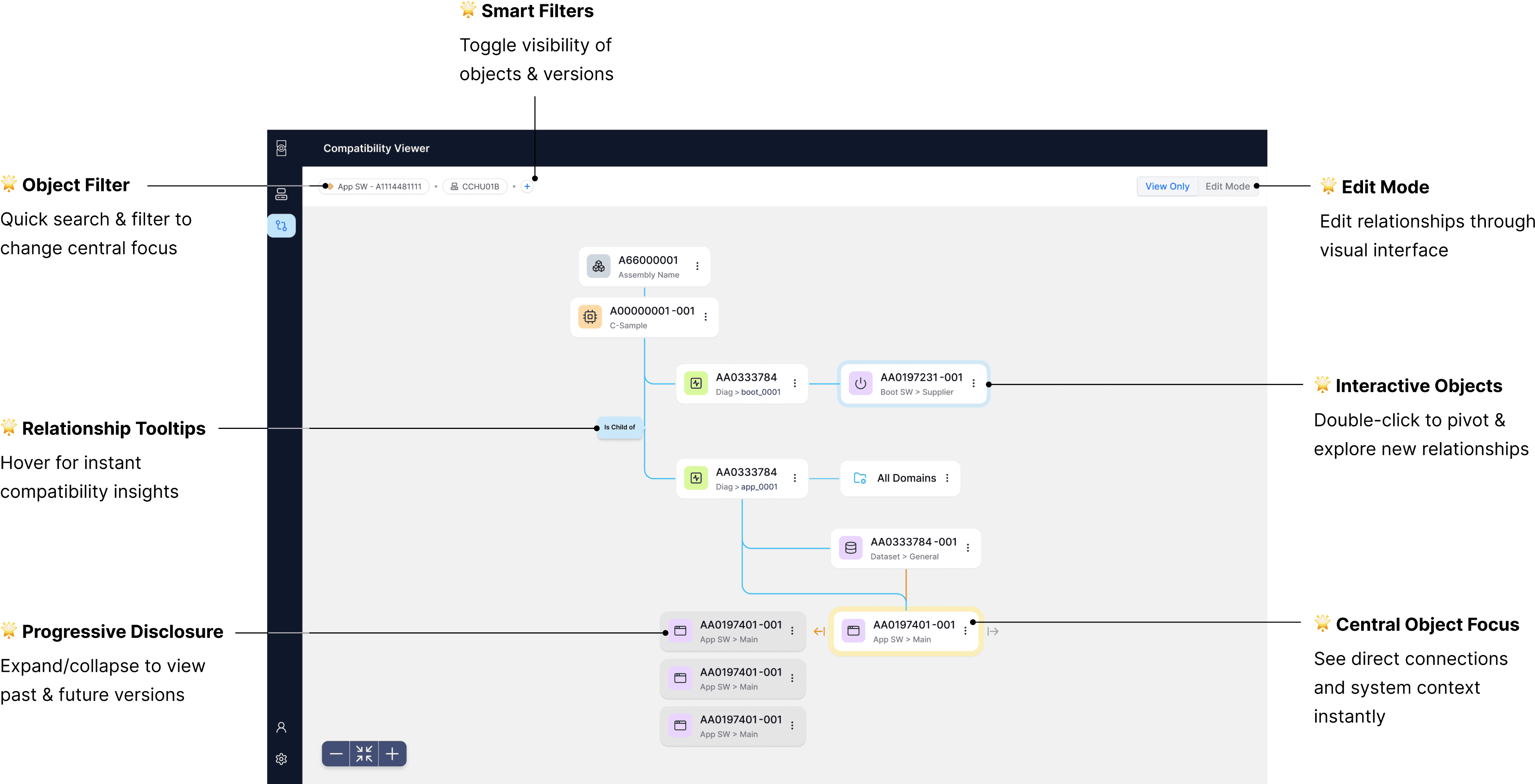The width and height of the screenshot is (1535, 784).
Task: Open settings gear in sidebar
Action: [x=281, y=759]
